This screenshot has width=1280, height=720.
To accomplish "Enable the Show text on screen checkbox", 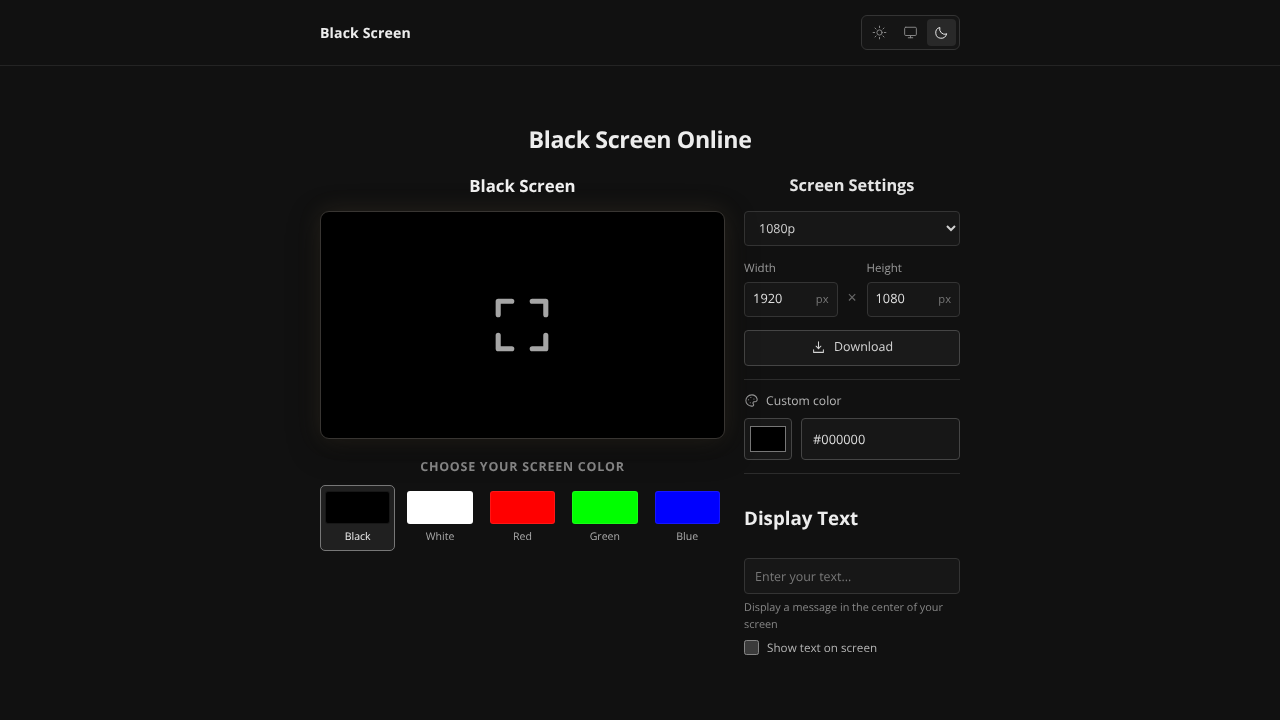I will [x=752, y=648].
